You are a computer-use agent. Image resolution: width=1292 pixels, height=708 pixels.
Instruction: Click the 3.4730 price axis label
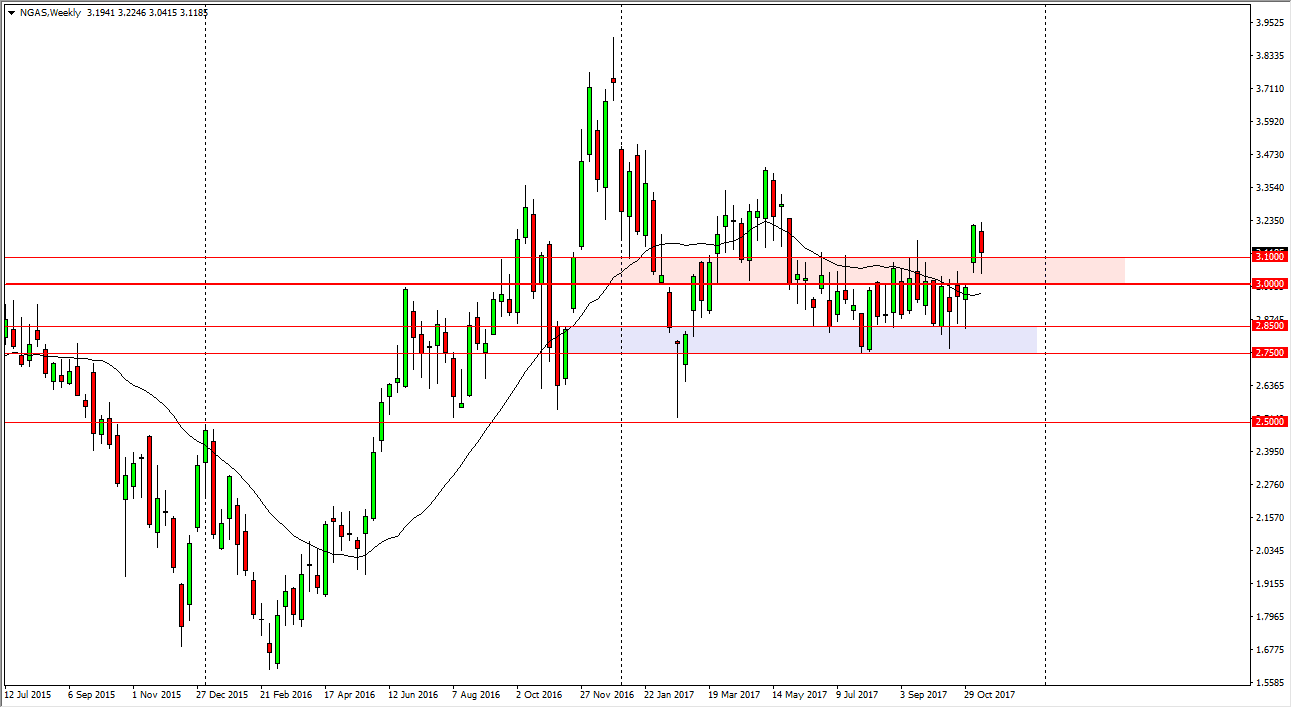point(1268,154)
